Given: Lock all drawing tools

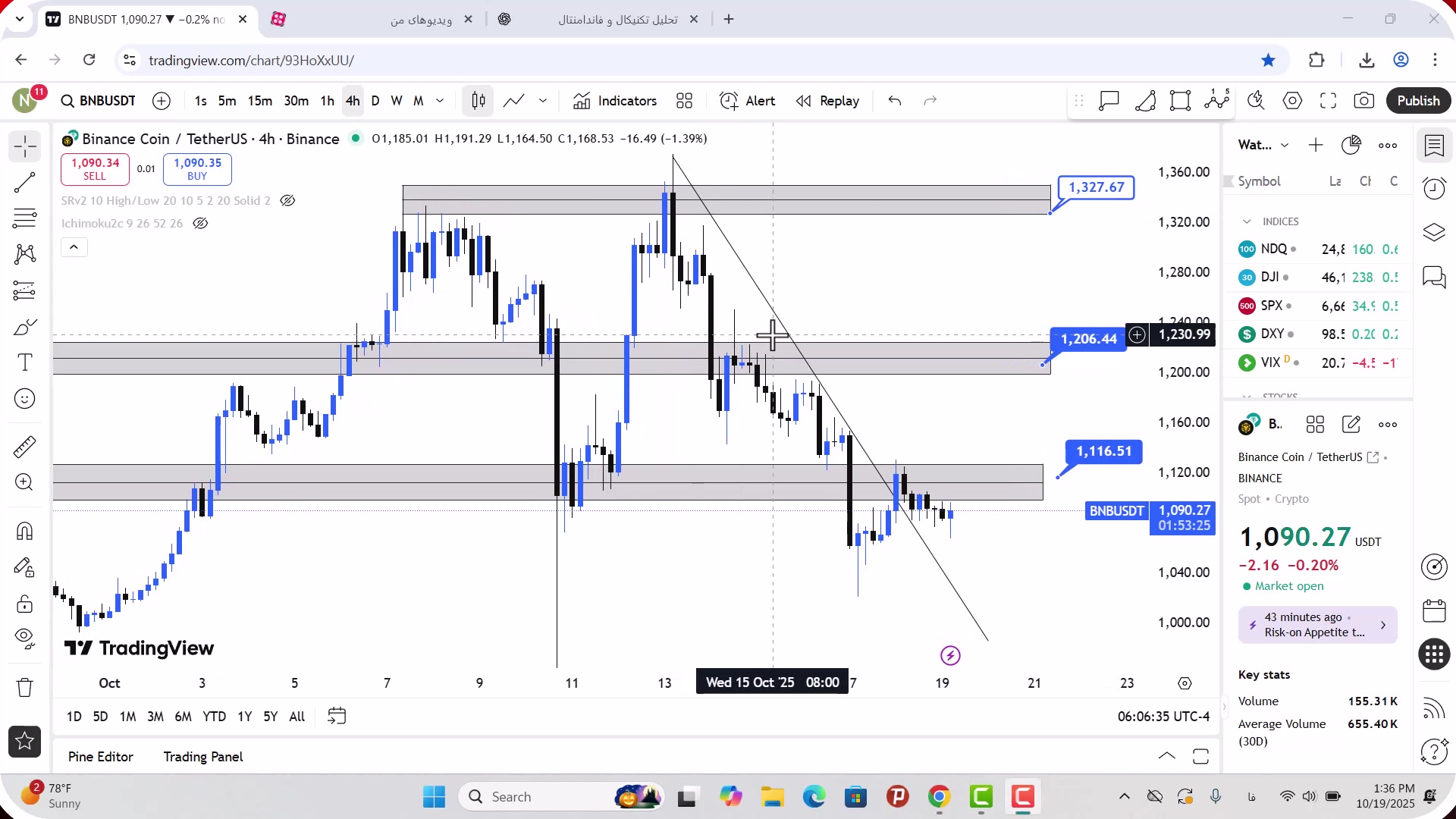Looking at the screenshot, I should pyautogui.click(x=25, y=604).
